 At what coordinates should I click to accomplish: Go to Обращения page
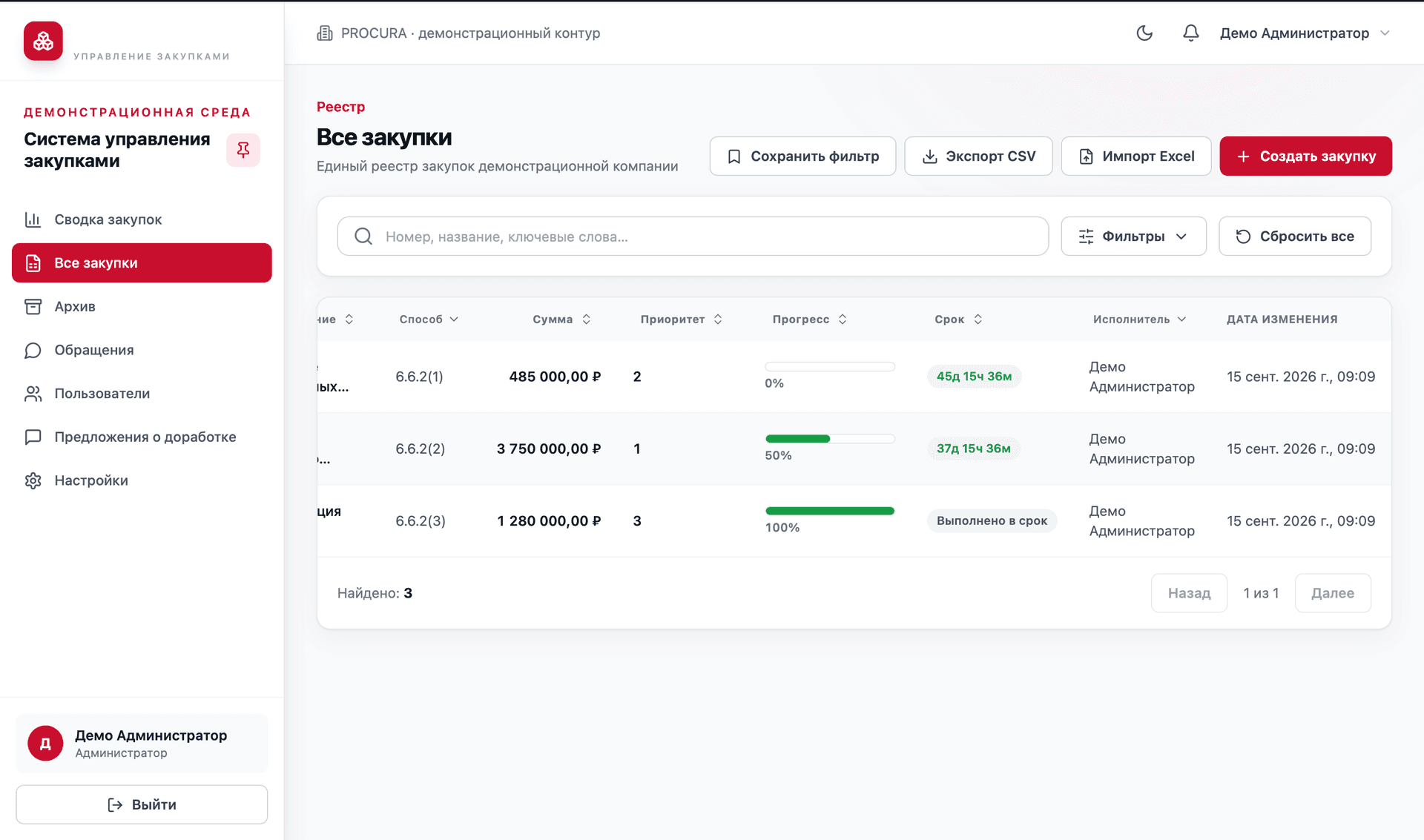click(x=142, y=350)
